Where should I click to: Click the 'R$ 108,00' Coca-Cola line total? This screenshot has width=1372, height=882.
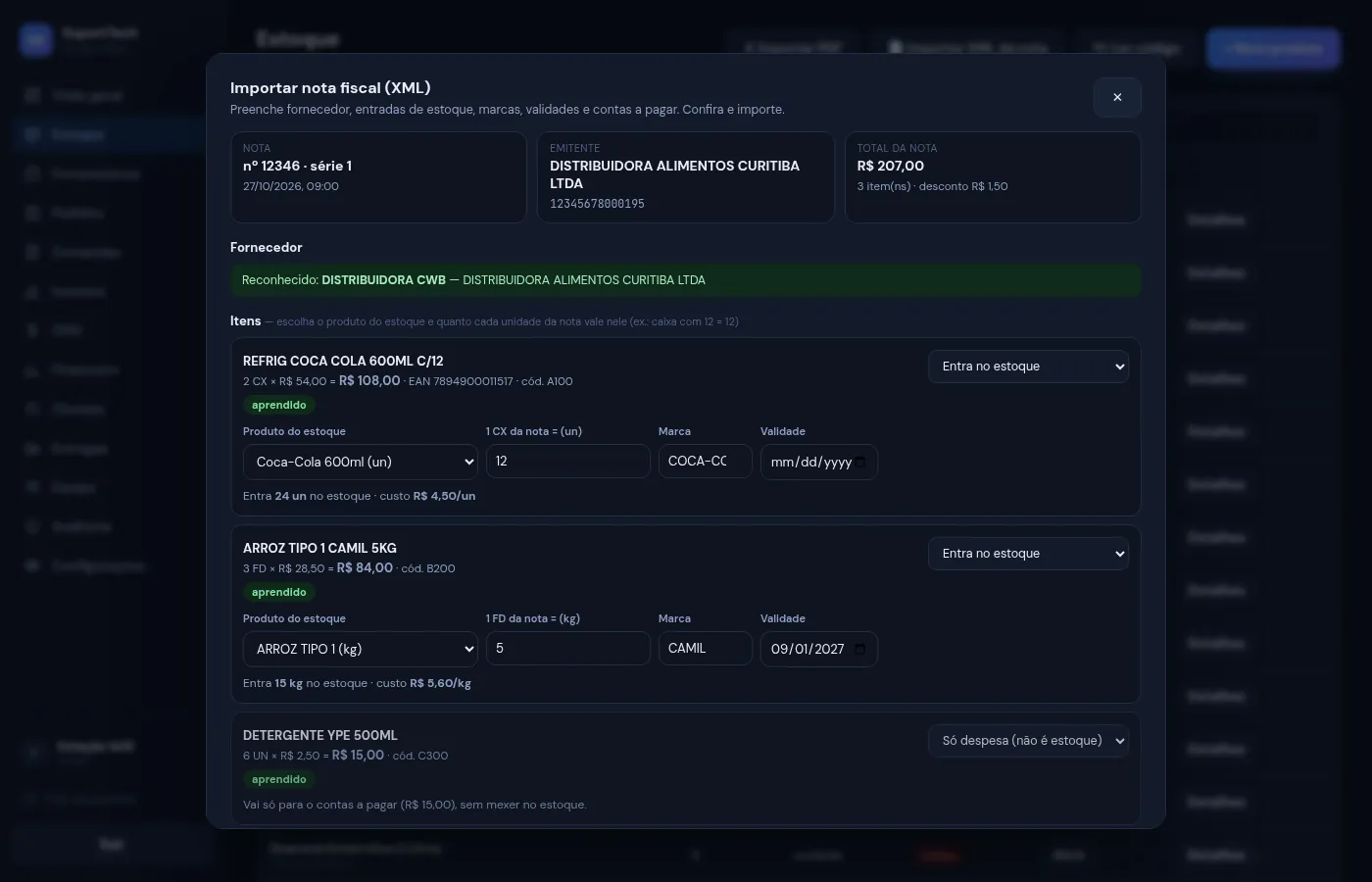(369, 380)
